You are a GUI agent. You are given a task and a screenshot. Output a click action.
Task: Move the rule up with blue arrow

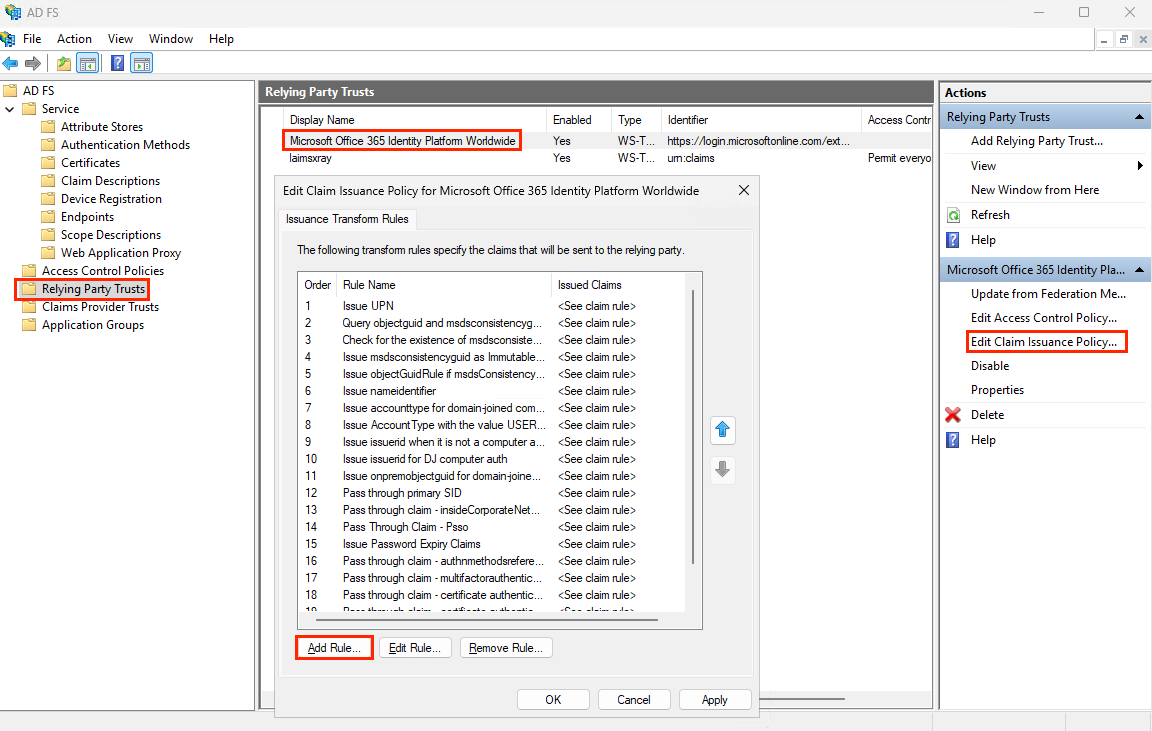pos(722,431)
